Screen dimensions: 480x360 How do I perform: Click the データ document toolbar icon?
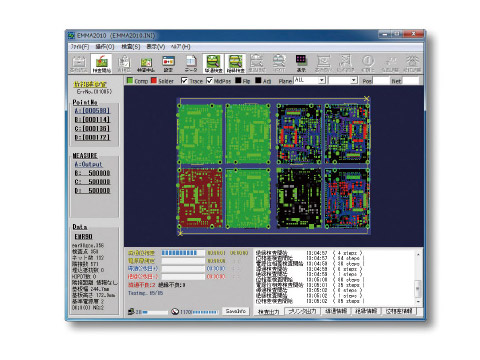pos(191,64)
